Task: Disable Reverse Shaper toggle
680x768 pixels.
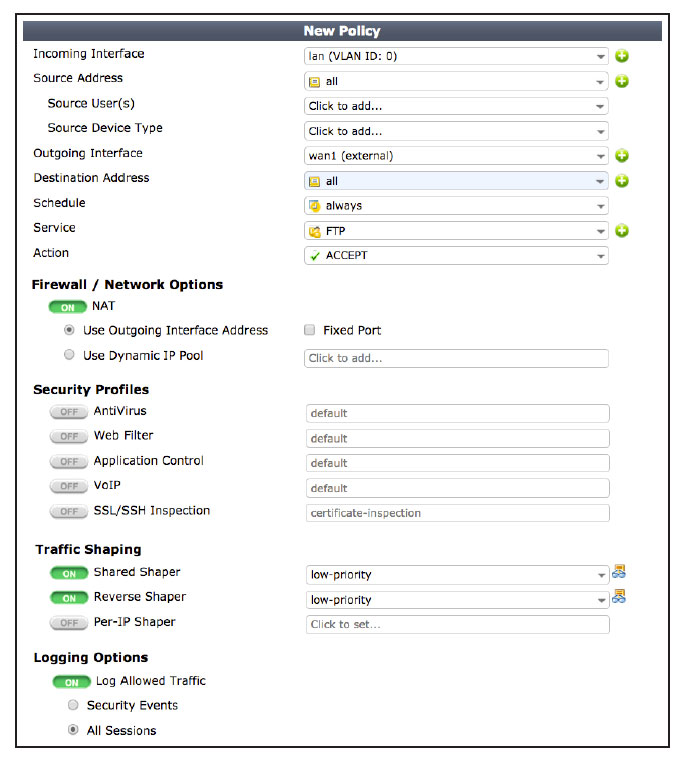Action: point(69,598)
